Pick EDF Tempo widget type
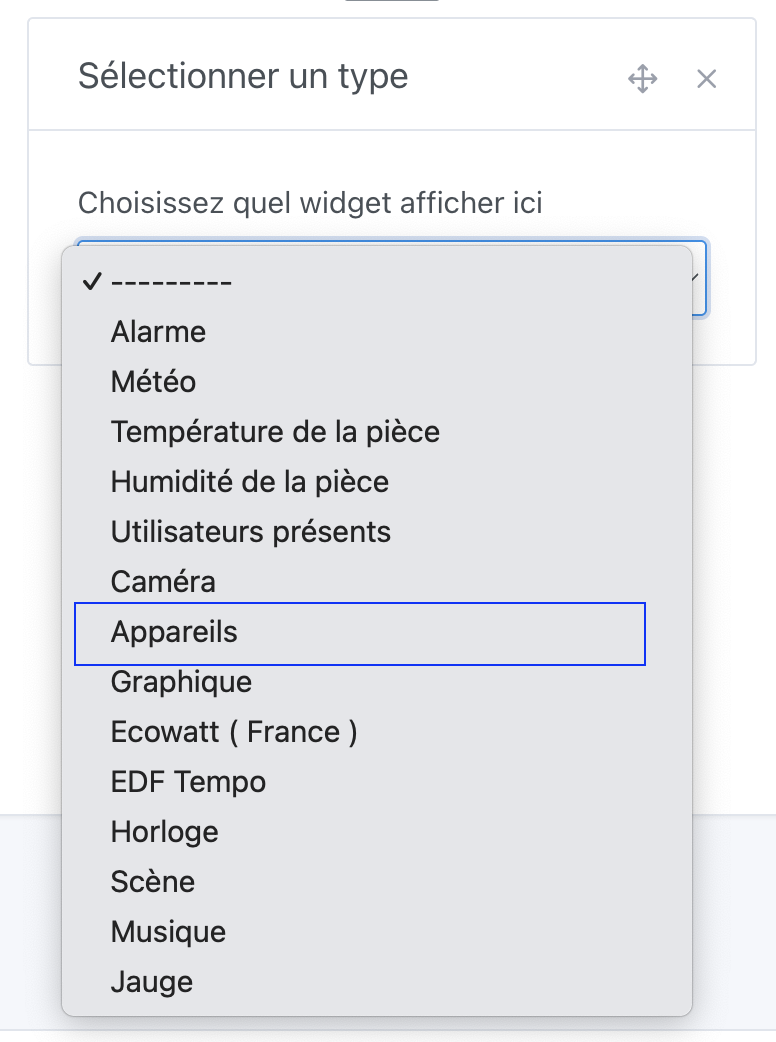The image size is (776, 1042). point(188,781)
